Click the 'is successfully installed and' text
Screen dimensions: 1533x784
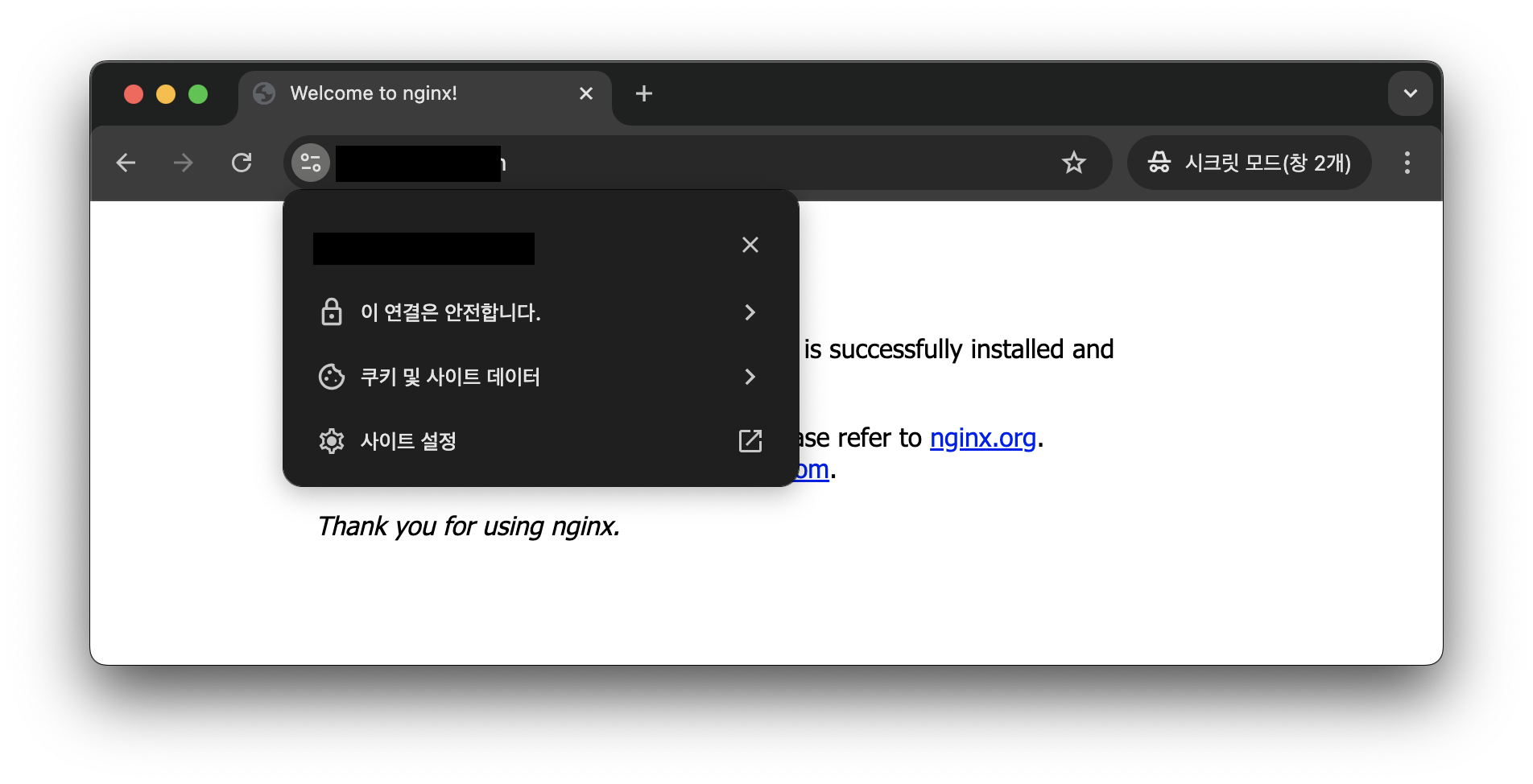pos(959,349)
